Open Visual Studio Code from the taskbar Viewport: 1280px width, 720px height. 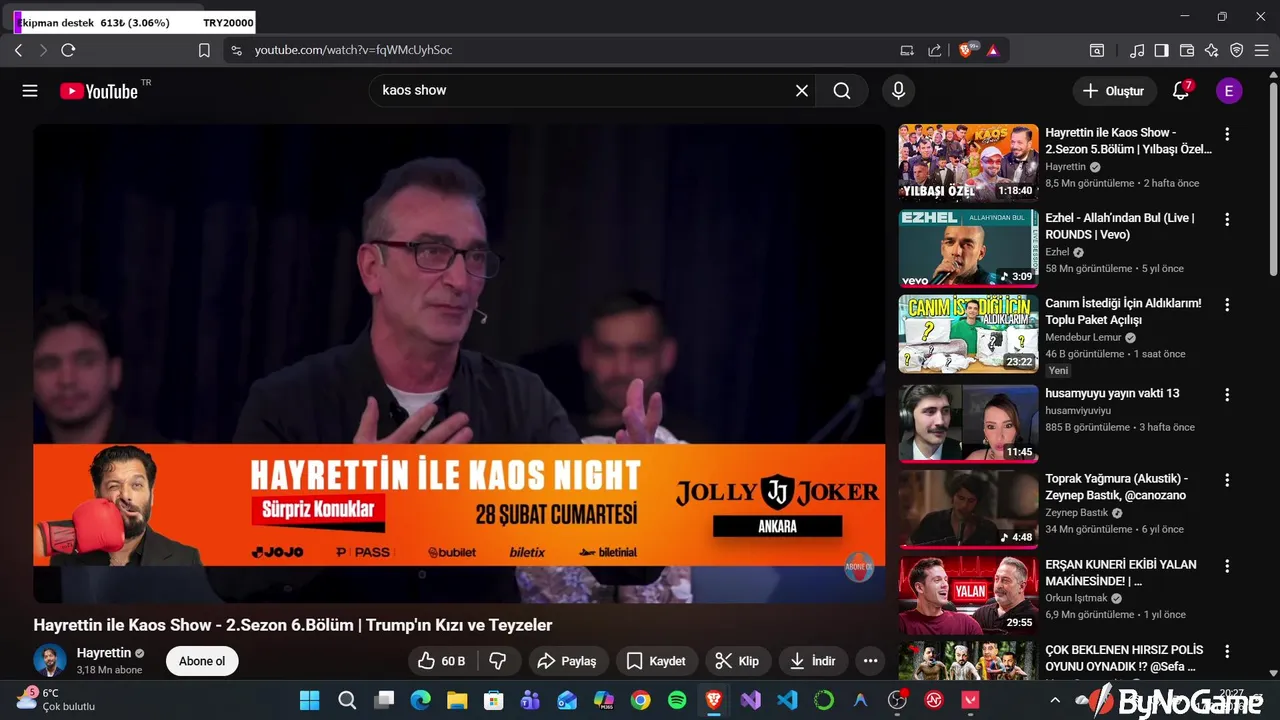click(x=787, y=700)
